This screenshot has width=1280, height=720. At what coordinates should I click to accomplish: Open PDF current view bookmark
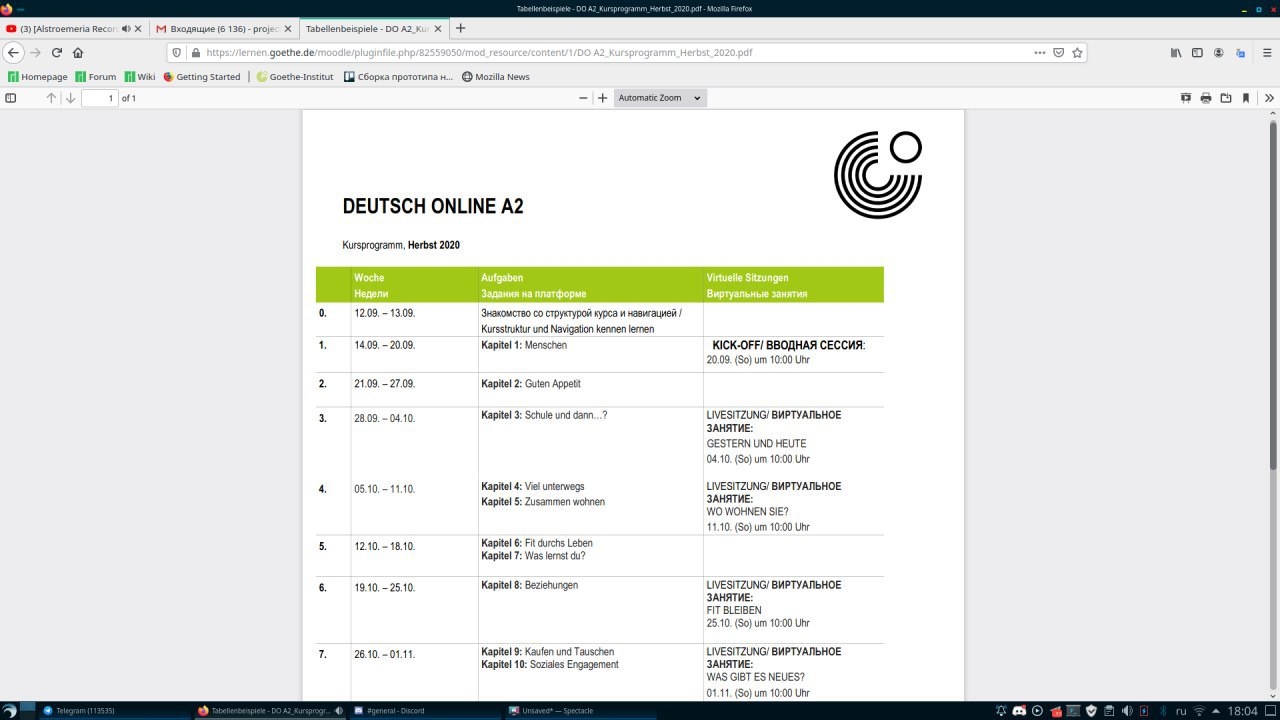coord(1246,98)
